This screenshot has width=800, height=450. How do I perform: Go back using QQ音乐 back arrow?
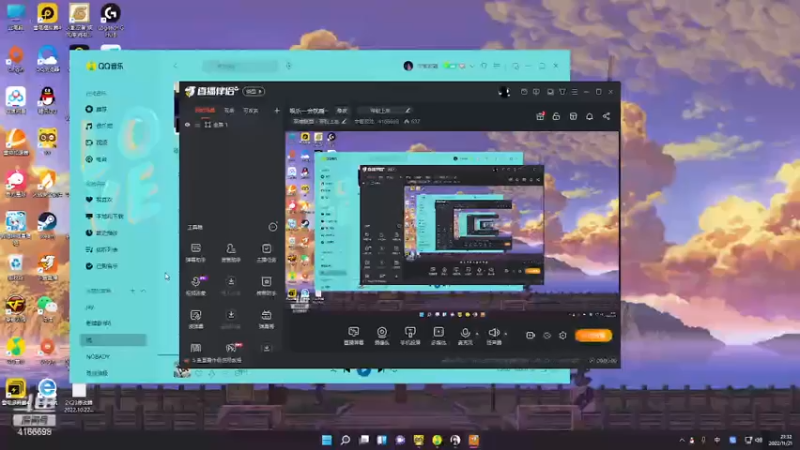176,66
